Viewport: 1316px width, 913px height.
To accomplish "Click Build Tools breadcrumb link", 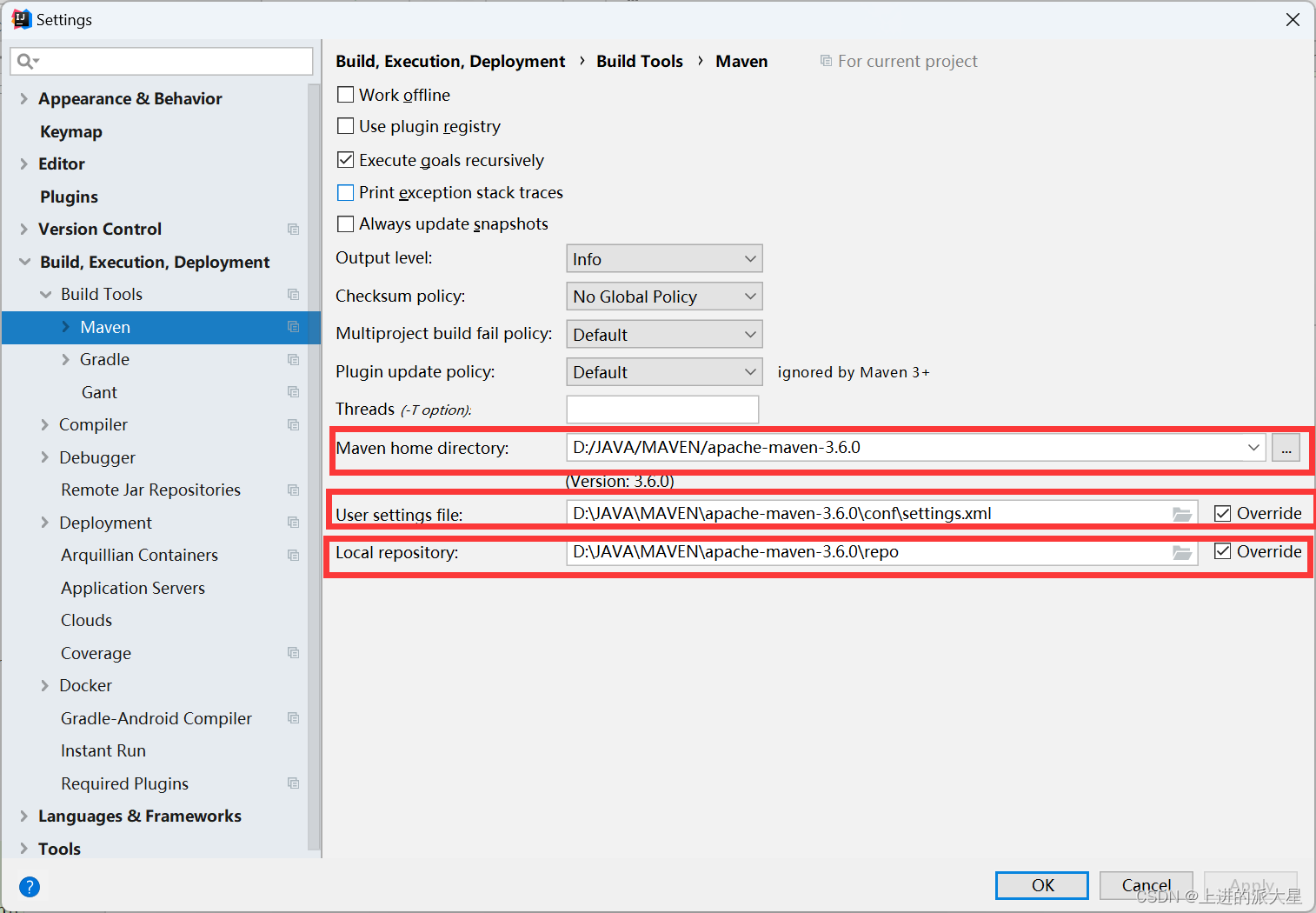I will 640,61.
